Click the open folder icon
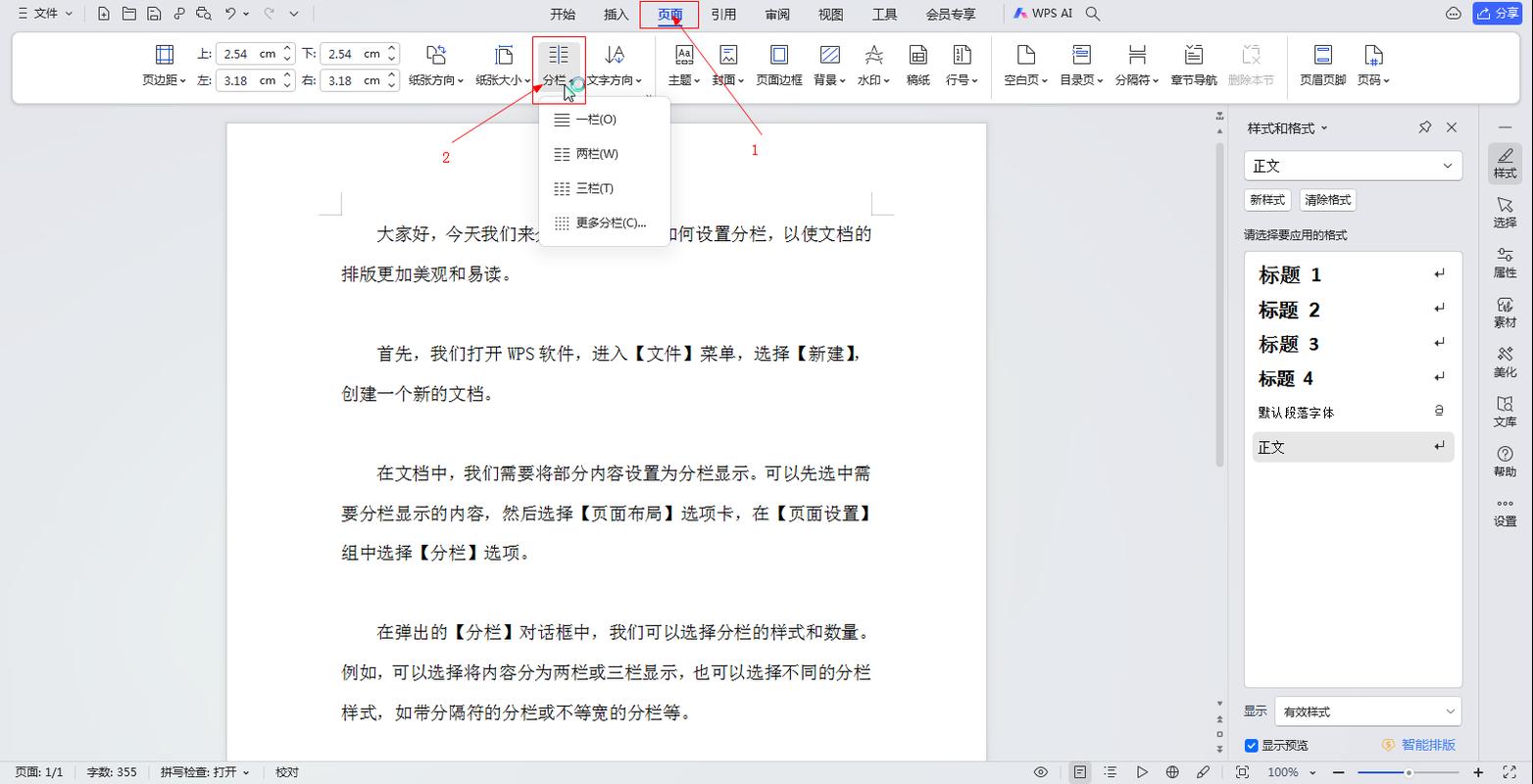Viewport: 1533px width, 784px height. click(129, 14)
